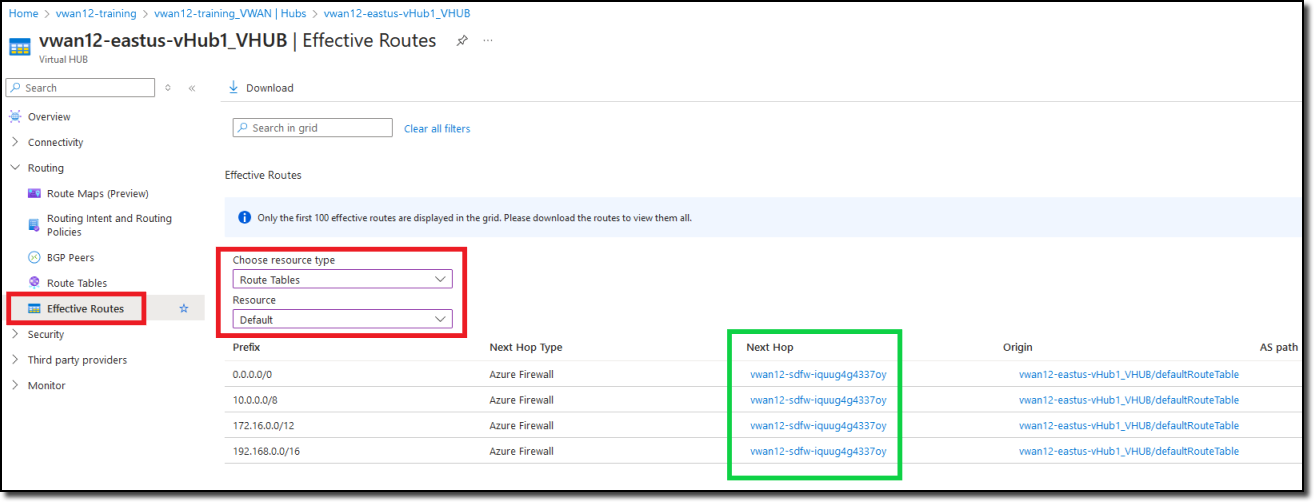Click the up/down arrows beside the sidebar search box

168,88
